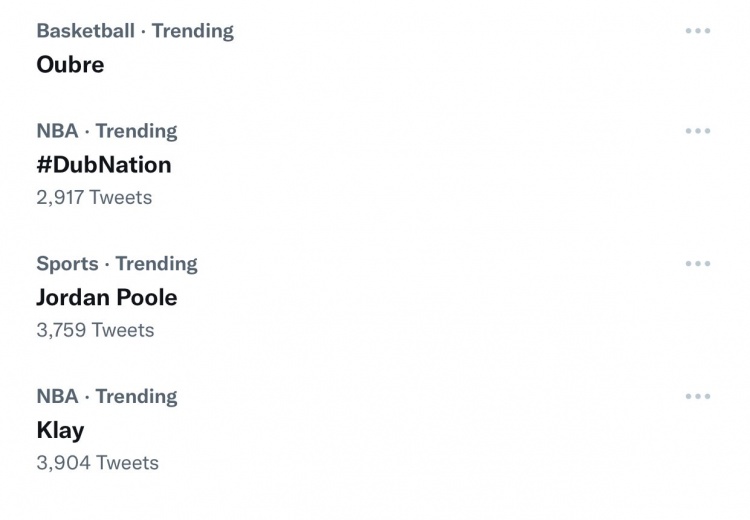The image size is (750, 520).
Task: Click the 2,917 Tweets count
Action: pyautogui.click(x=94, y=198)
